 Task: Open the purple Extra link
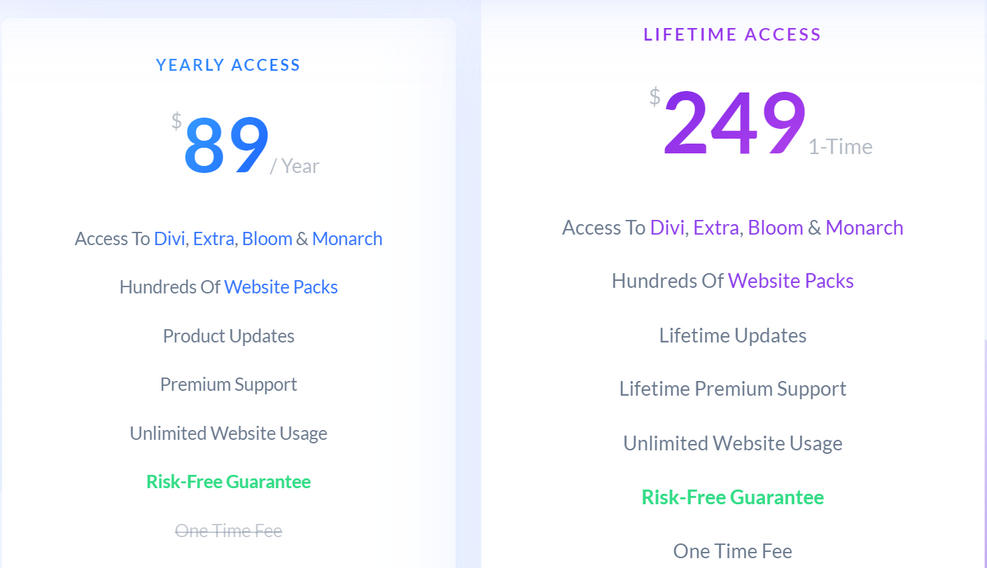click(716, 228)
